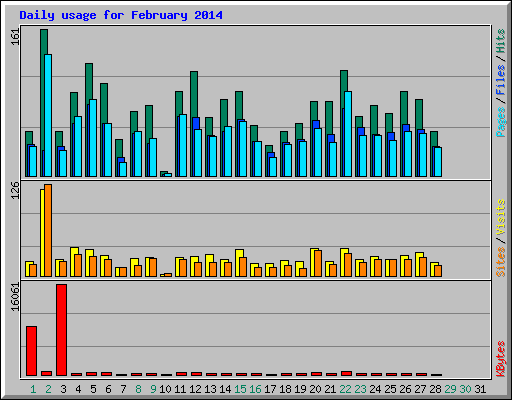
Task: Click day label '9' on the axis
Action: click(x=153, y=389)
